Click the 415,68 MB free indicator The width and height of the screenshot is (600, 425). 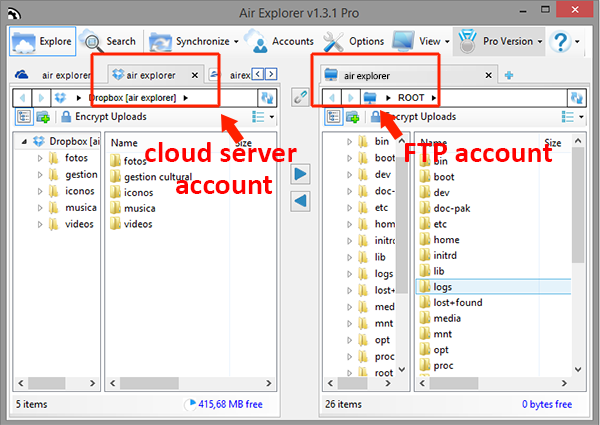(223, 404)
